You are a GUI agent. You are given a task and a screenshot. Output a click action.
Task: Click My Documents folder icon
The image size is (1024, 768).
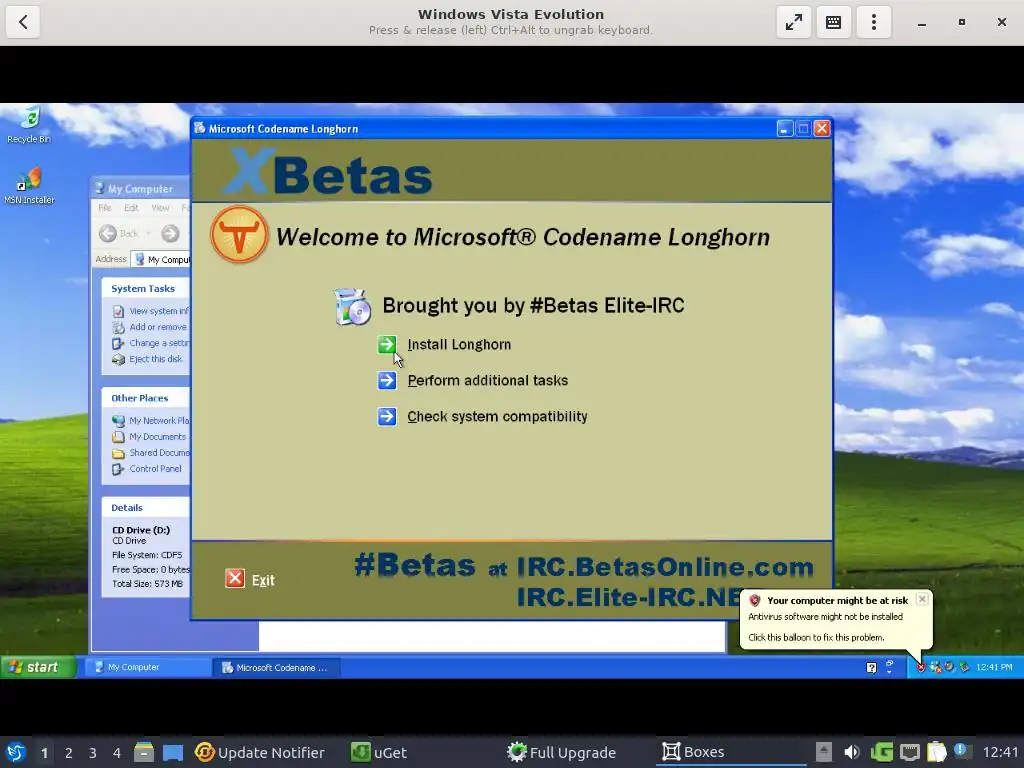click(118, 437)
